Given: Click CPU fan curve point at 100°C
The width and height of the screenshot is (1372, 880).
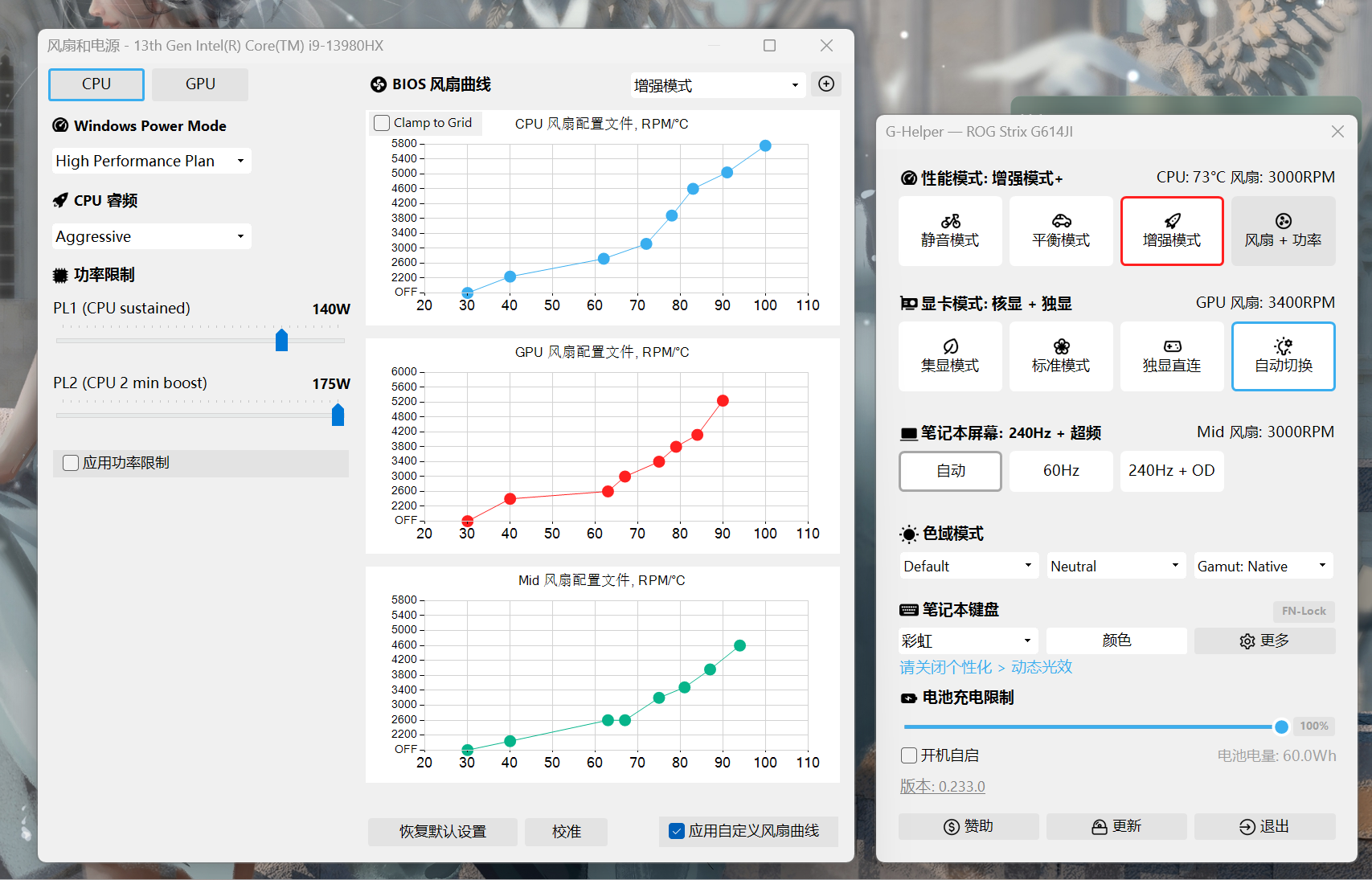Looking at the screenshot, I should tap(765, 145).
